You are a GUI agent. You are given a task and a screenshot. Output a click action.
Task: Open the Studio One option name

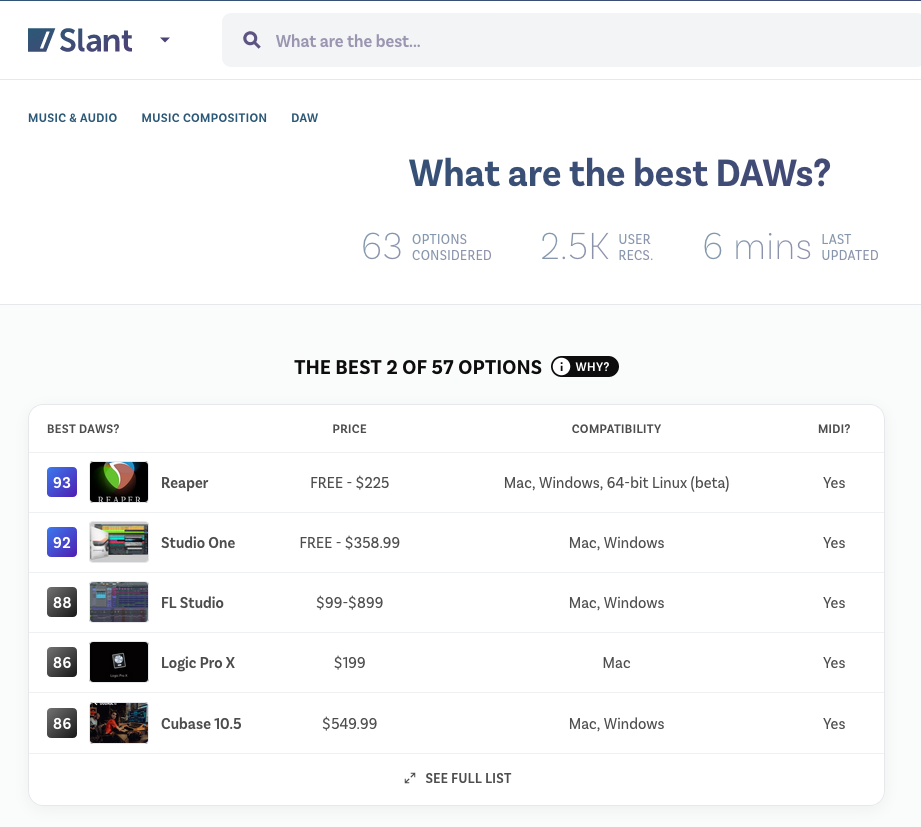(x=198, y=543)
